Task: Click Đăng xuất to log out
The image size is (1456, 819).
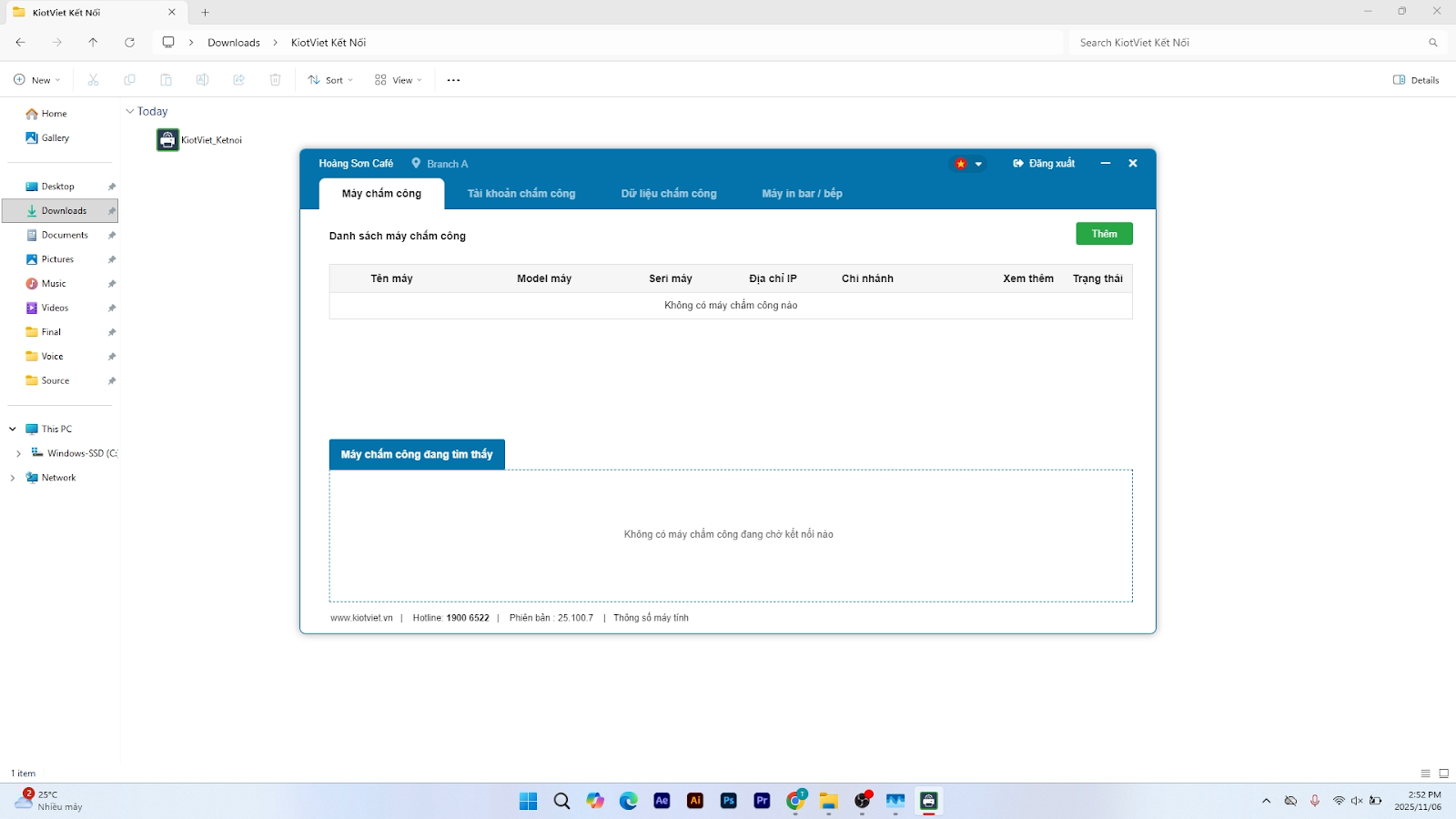Action: (x=1044, y=164)
